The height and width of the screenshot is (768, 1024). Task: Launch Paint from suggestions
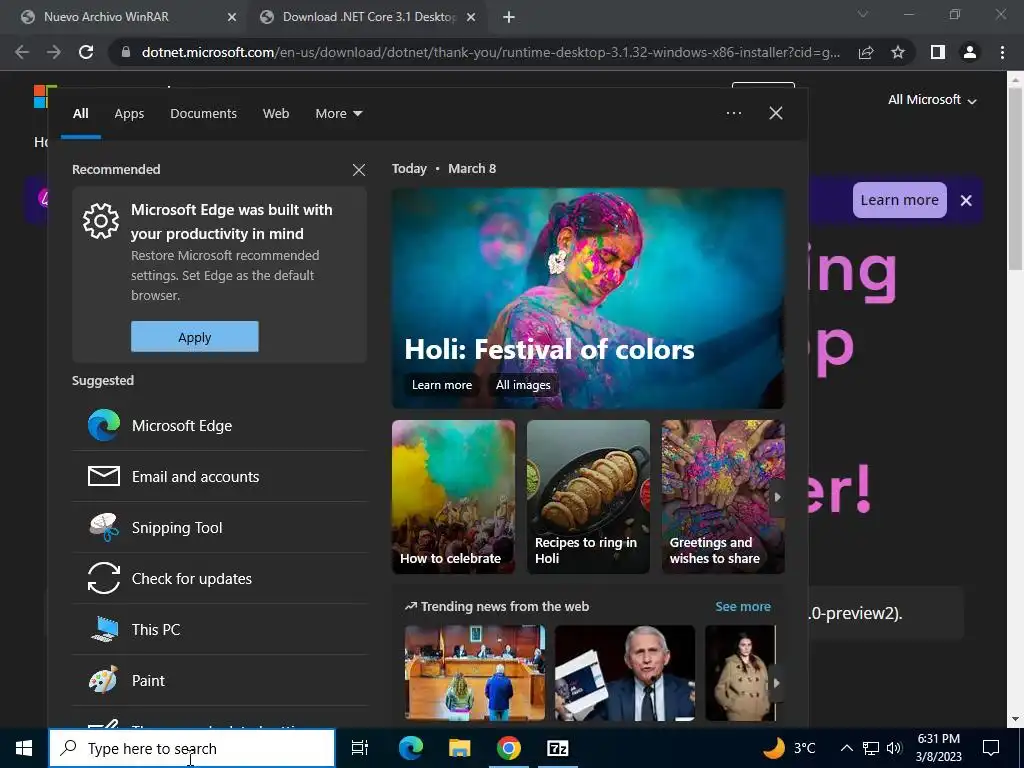click(x=219, y=680)
